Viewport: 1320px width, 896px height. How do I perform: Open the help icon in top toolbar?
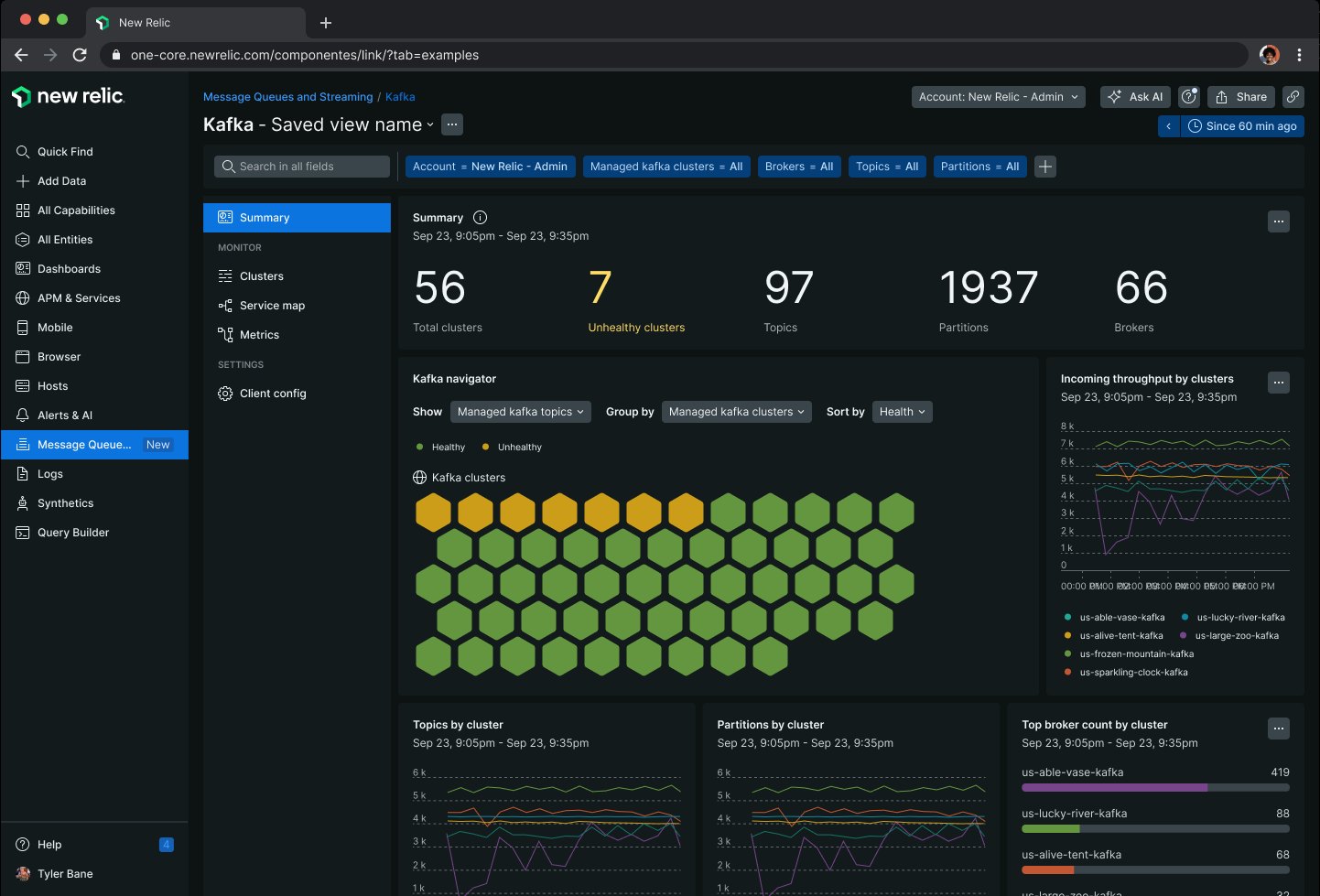(1189, 97)
